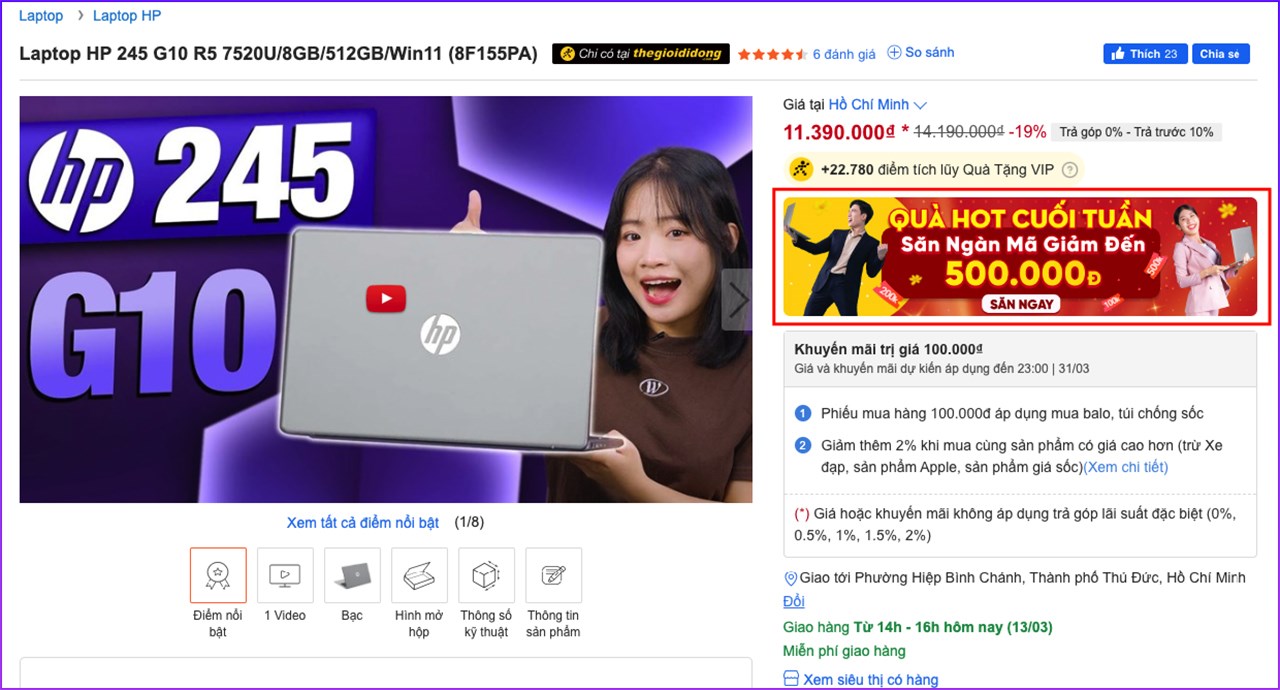Open the 6 đánh giá reviews link
This screenshot has height=690, width=1280.
844,54
